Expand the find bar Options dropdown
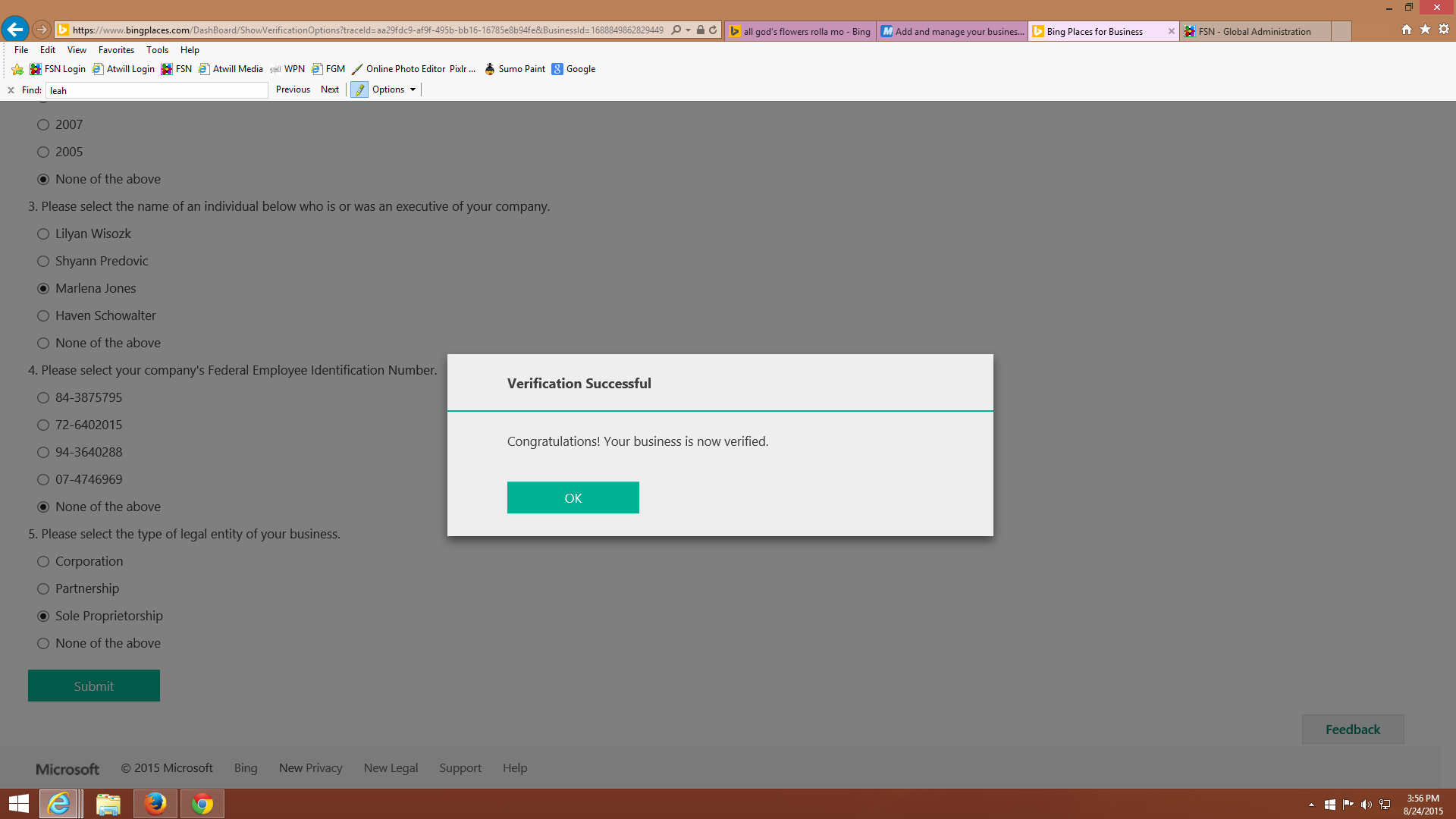The height and width of the screenshot is (819, 1456). point(394,89)
